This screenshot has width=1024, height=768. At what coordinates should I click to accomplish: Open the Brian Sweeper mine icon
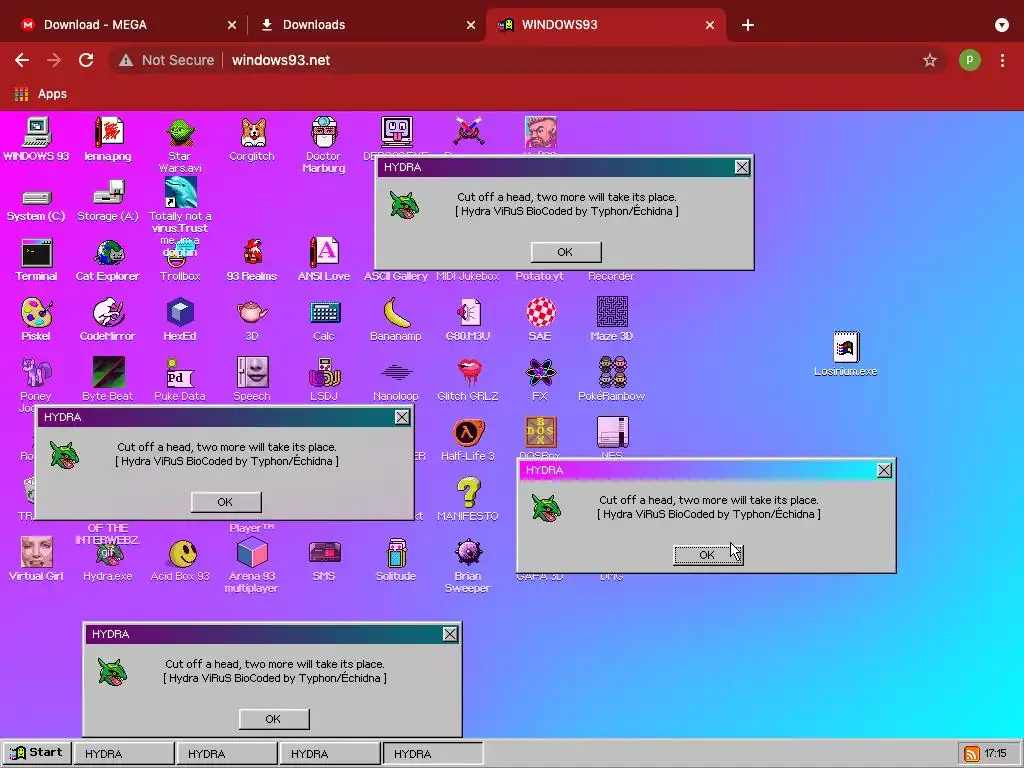468,565
